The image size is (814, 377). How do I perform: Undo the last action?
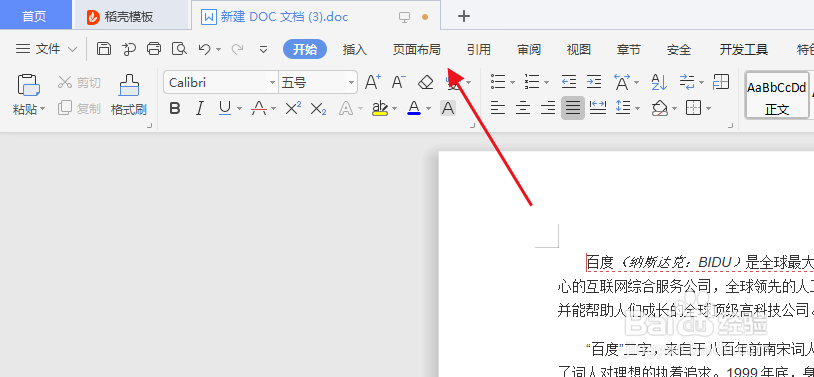tap(205, 49)
